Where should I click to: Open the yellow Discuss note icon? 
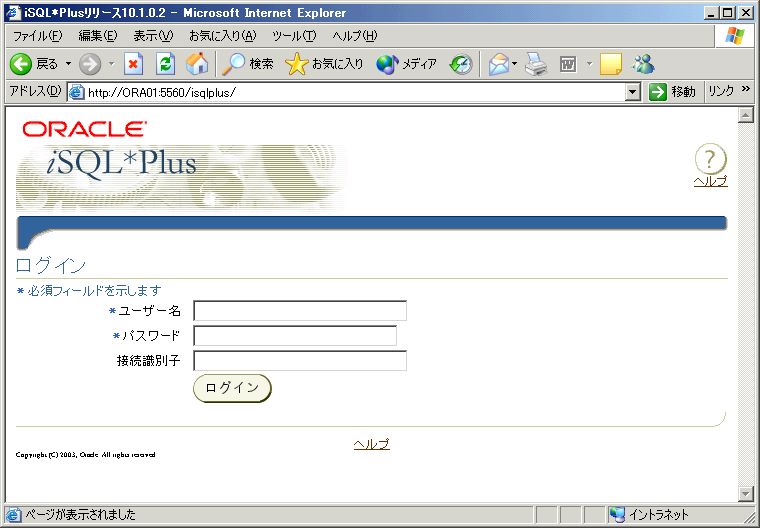click(x=611, y=64)
